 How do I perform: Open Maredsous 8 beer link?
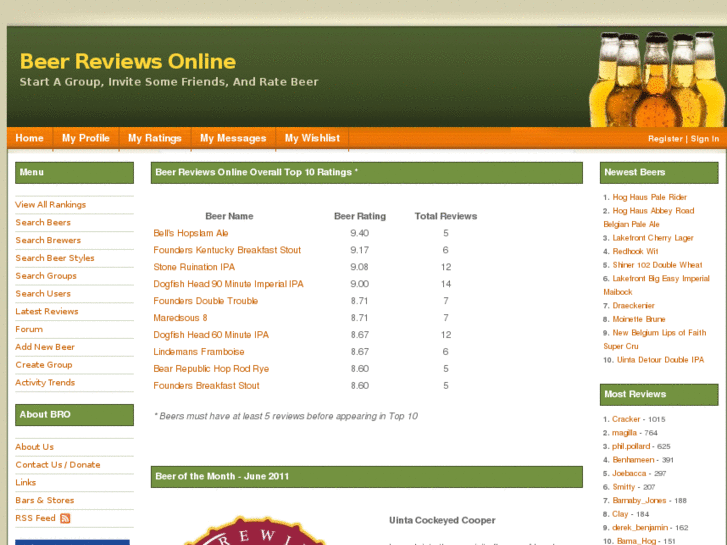coord(180,318)
